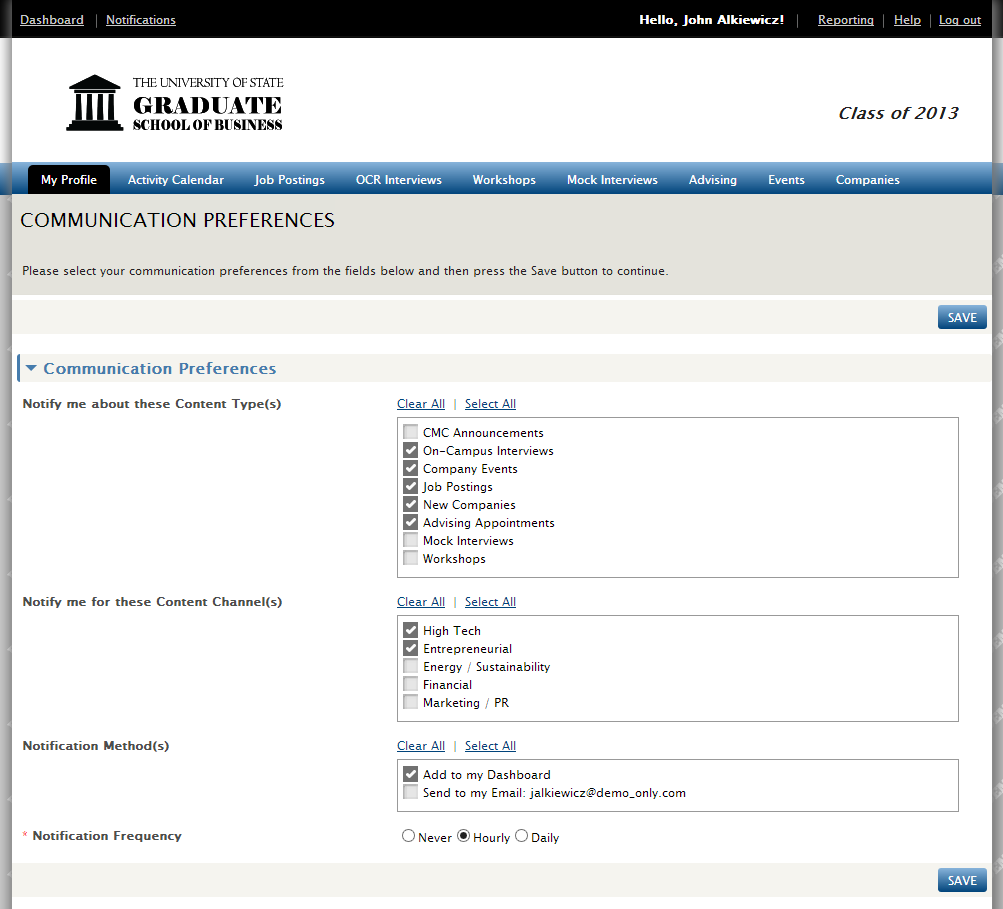This screenshot has height=909, width=1003.
Task: Open the OCR Interviews tab
Action: pos(399,180)
